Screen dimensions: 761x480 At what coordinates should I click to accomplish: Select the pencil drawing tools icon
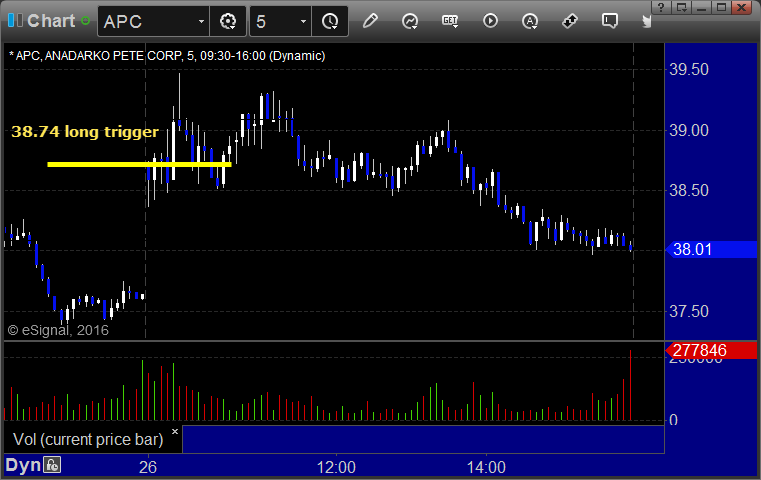click(x=370, y=21)
